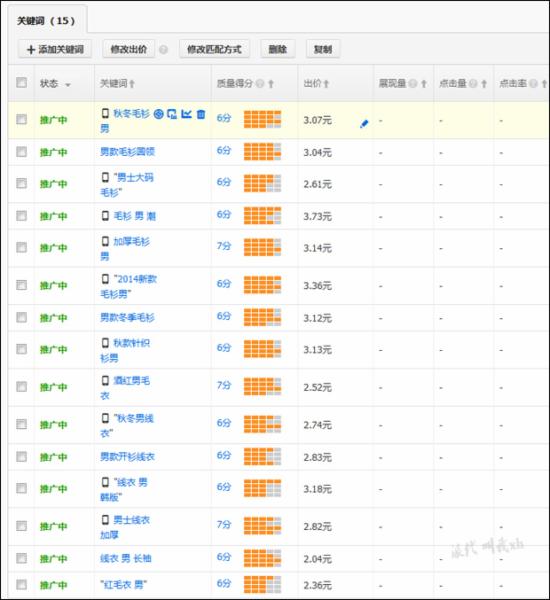The image size is (550, 600).
Task: Click the mobile phone icon before 毛衫 男 潮
Action: pos(105,216)
